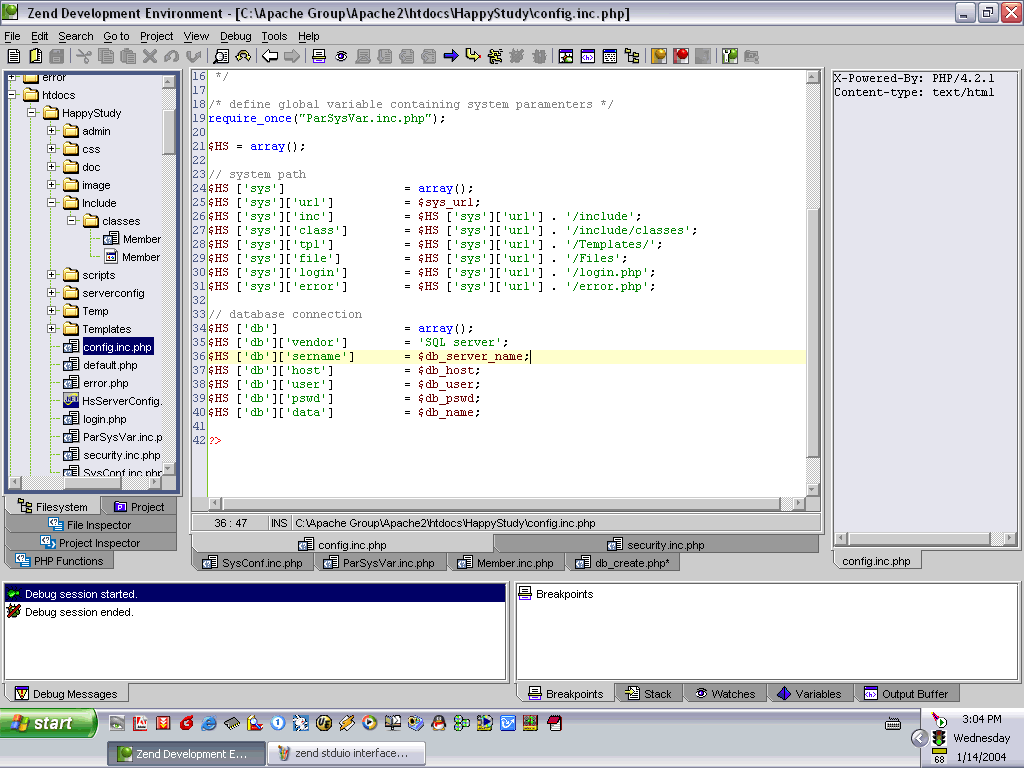Viewport: 1024px width, 768px height.
Task: Click the yellow Replace arrows icon
Action: coord(243,56)
